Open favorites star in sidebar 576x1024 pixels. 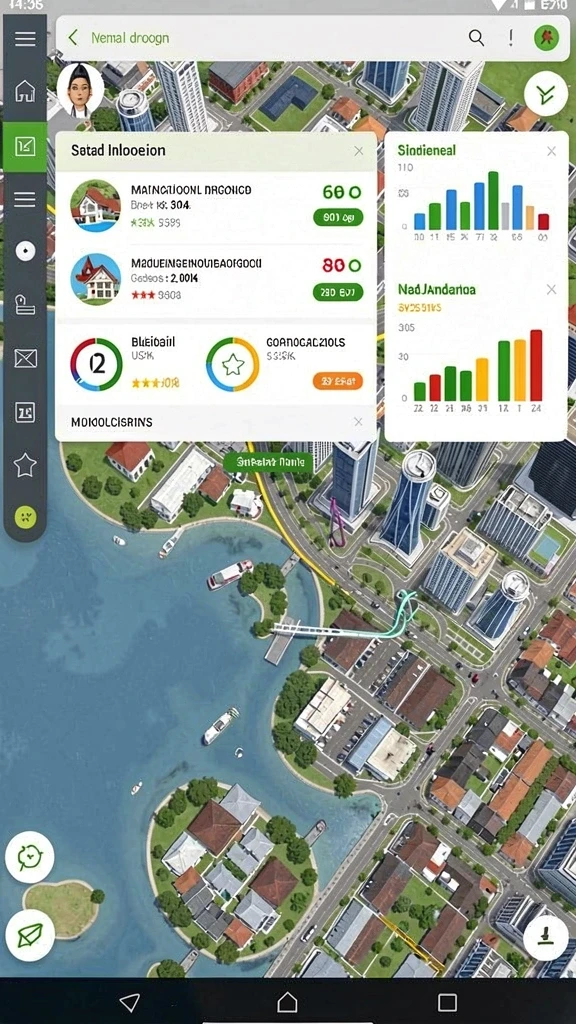[25, 465]
